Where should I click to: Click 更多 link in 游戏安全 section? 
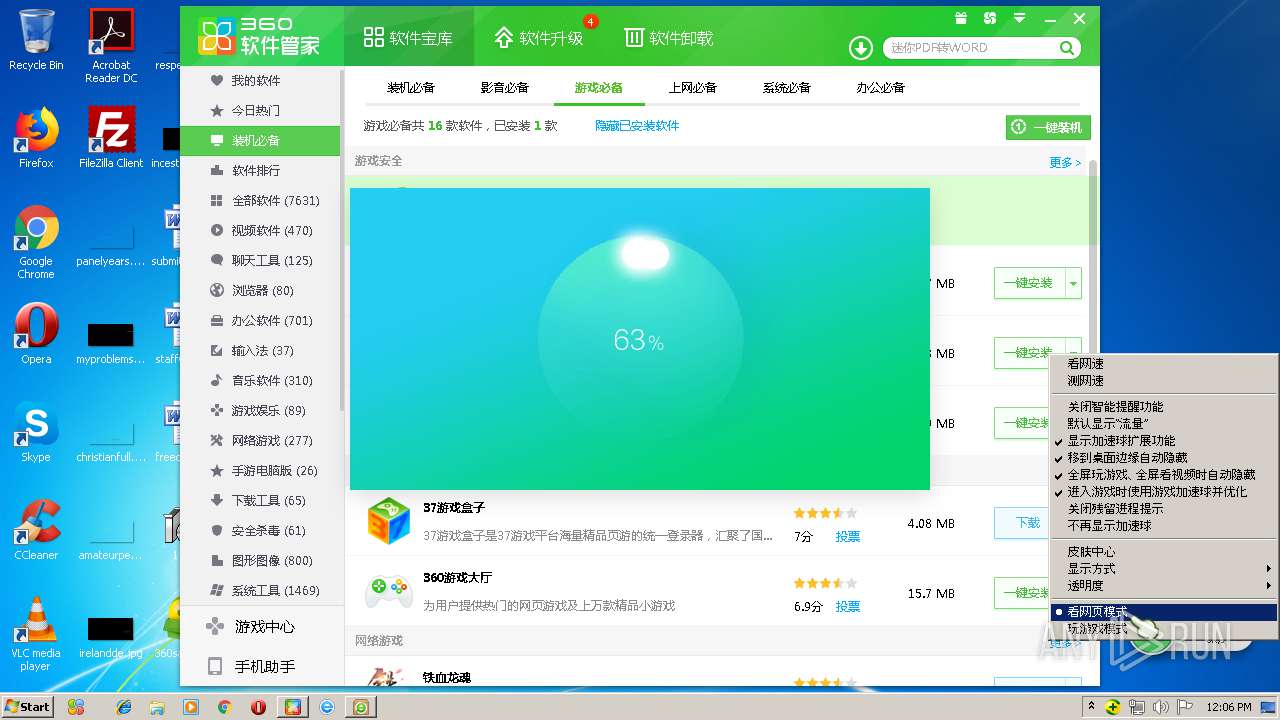coord(1065,162)
